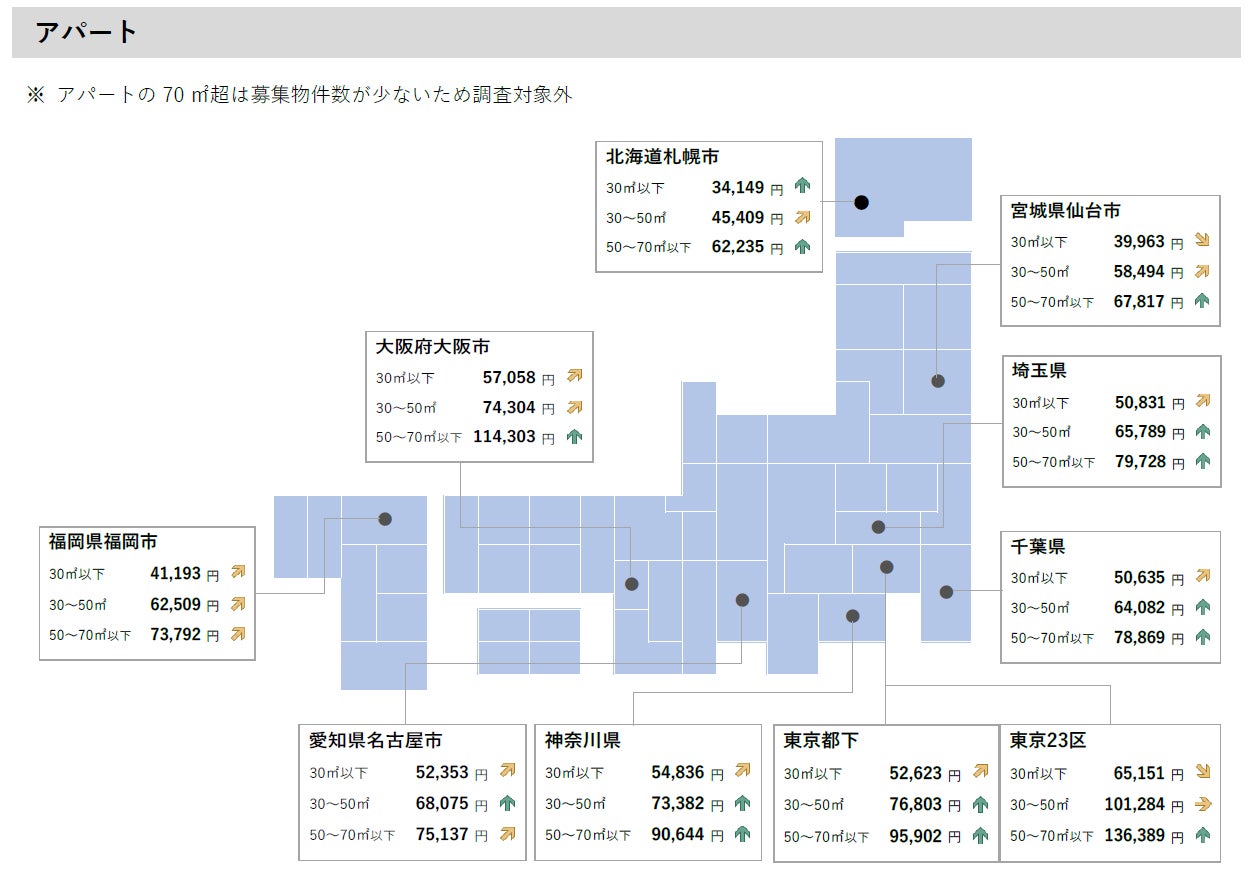Click the diagonal arrow beside 75,137 円
This screenshot has height=879, width=1249.
tap(507, 833)
